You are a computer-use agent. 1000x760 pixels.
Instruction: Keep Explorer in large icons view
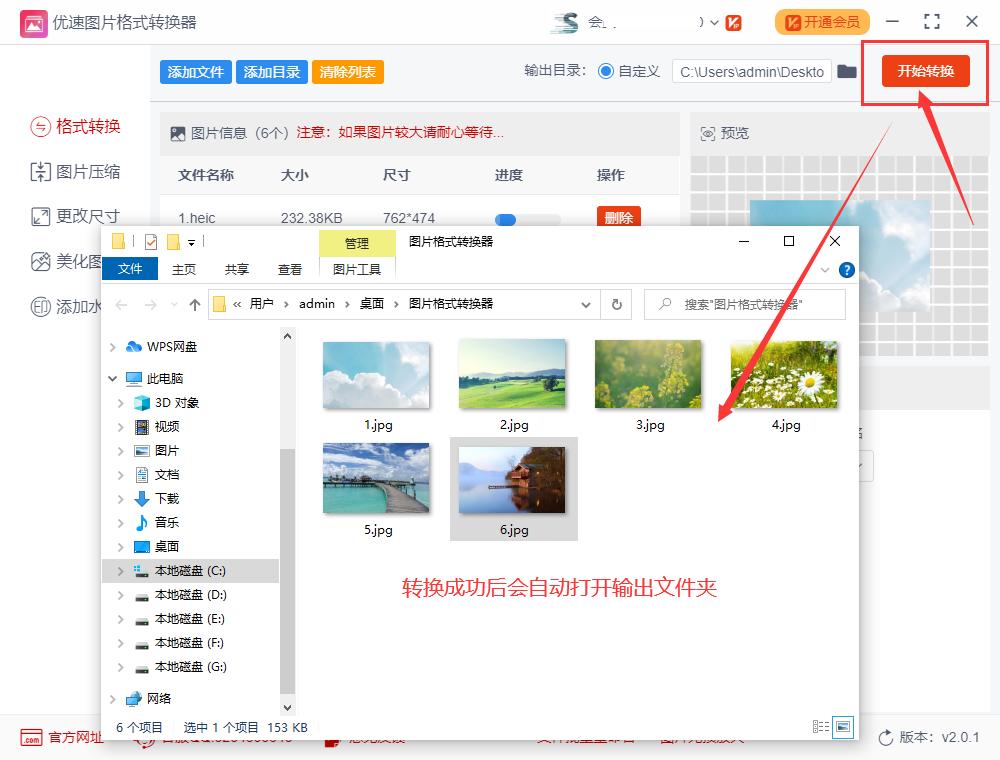[843, 727]
